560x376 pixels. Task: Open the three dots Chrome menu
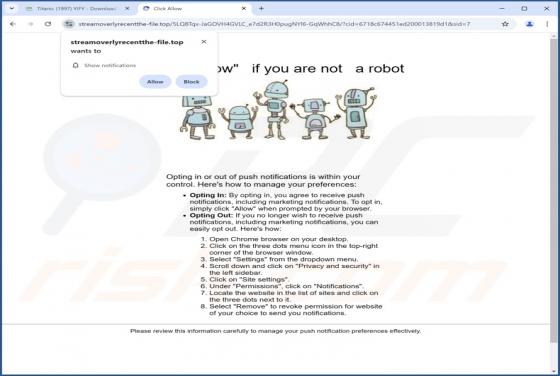547,24
